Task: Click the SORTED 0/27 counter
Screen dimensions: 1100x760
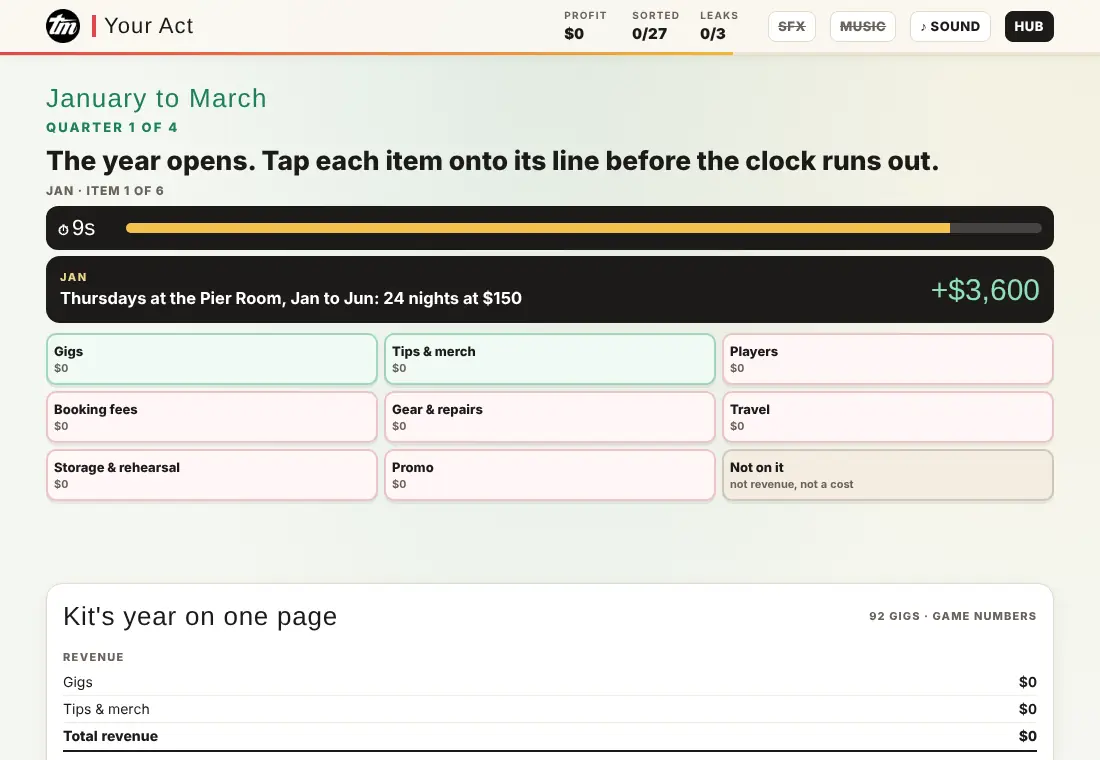Action: [655, 26]
